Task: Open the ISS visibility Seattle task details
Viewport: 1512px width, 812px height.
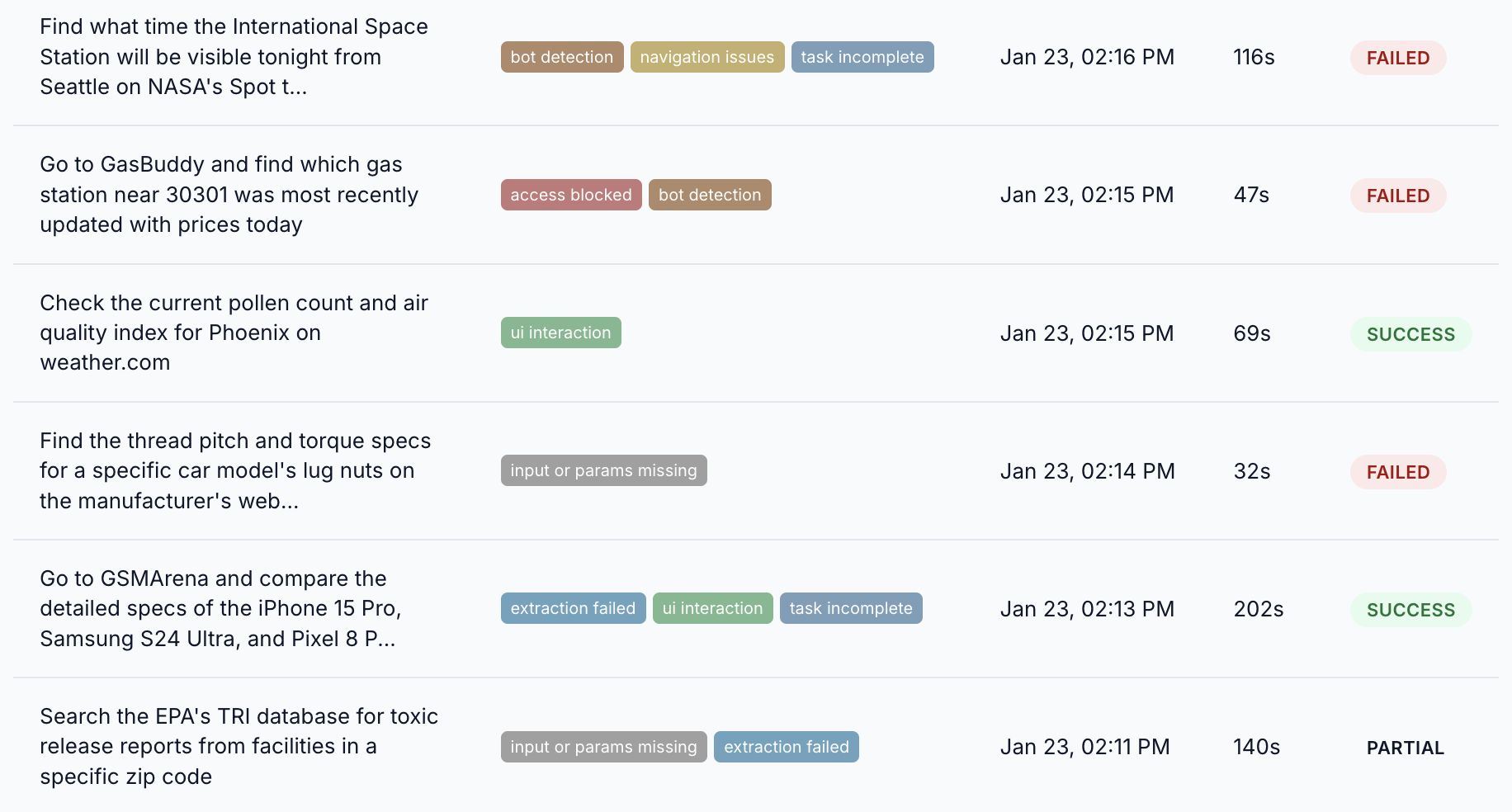Action: [x=234, y=56]
